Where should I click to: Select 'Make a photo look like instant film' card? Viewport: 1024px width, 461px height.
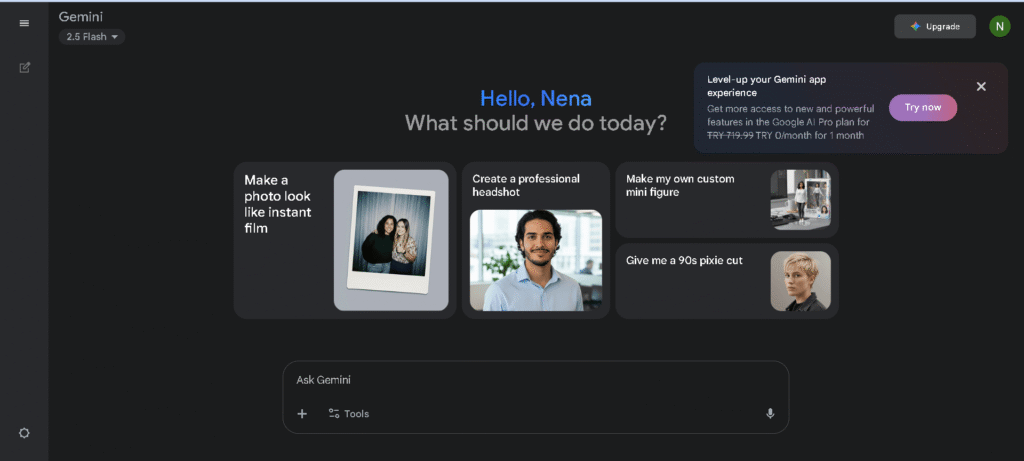(x=280, y=204)
